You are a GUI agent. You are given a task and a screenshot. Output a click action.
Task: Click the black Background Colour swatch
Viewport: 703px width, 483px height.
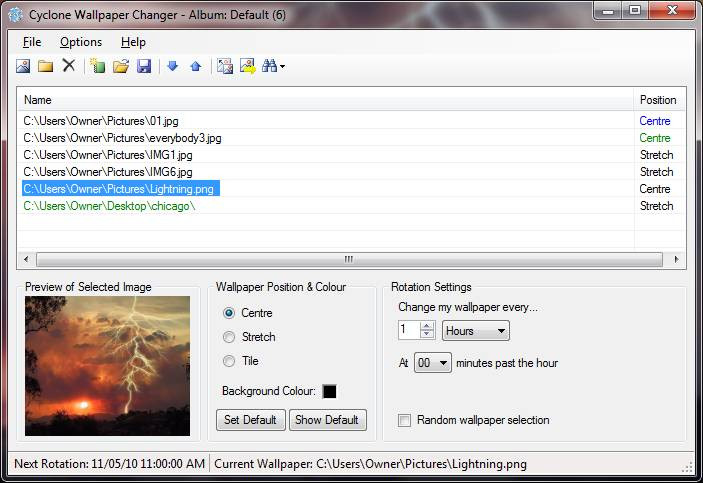(x=329, y=392)
